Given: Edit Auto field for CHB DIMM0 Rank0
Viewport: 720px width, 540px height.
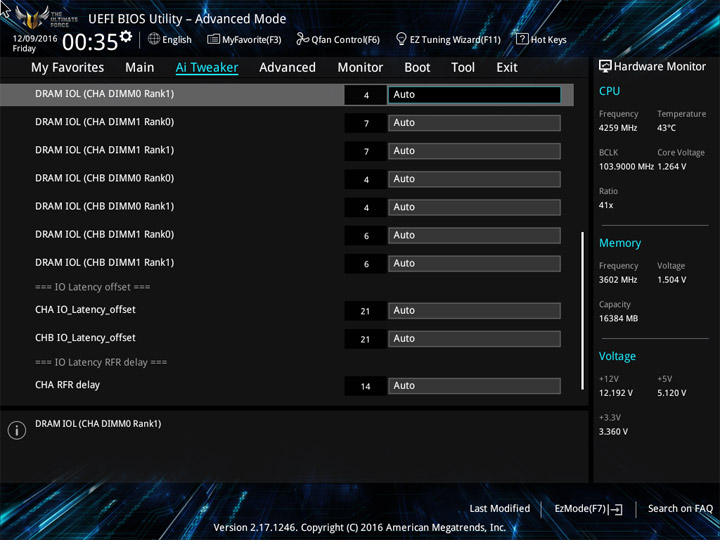Looking at the screenshot, I should (x=474, y=179).
